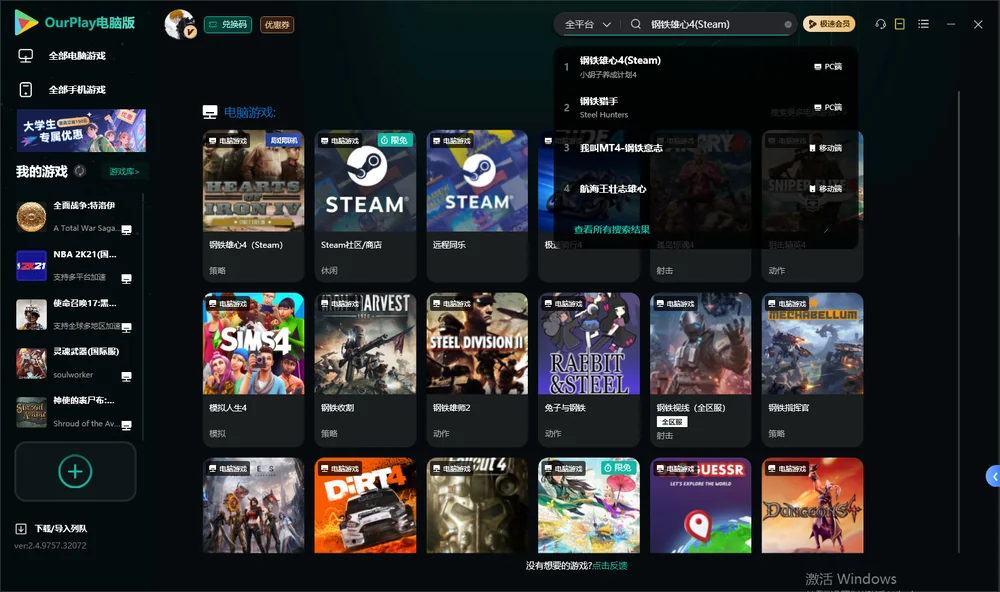1000x592 pixels.
Task: Click the yellow mini-window icon
Action: click(900, 24)
